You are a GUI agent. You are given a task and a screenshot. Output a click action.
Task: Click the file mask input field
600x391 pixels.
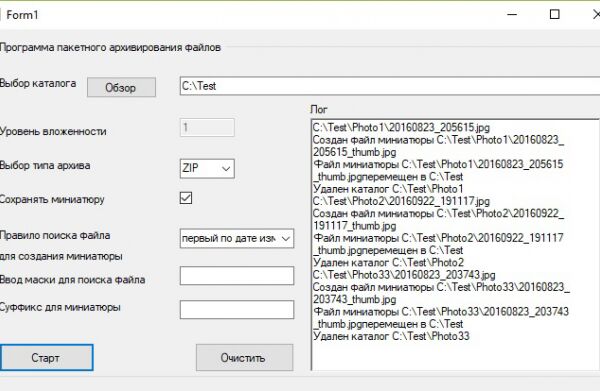tap(237, 275)
